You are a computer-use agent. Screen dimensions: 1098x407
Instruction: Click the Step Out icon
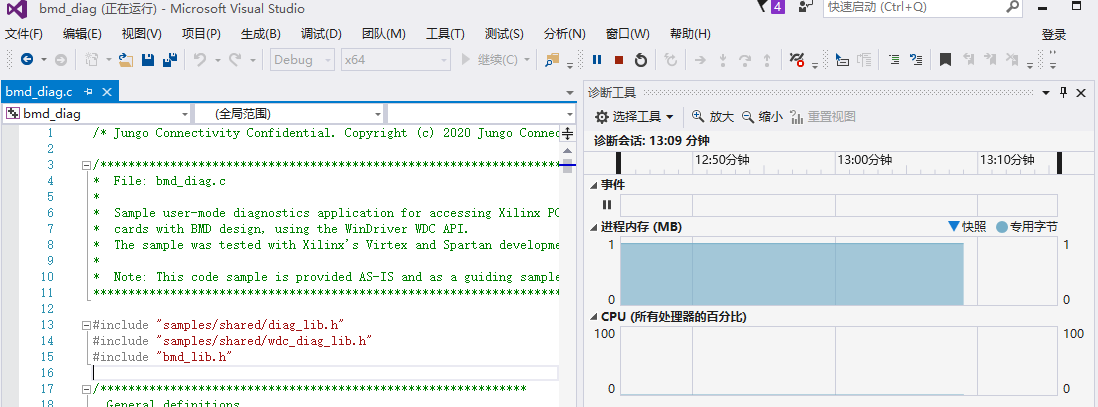click(767, 60)
